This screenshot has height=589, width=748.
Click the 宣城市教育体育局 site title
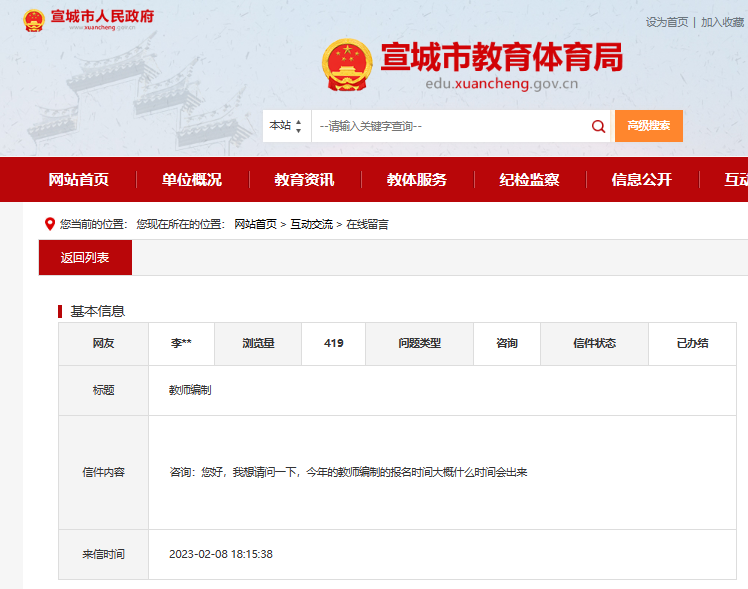point(501,58)
